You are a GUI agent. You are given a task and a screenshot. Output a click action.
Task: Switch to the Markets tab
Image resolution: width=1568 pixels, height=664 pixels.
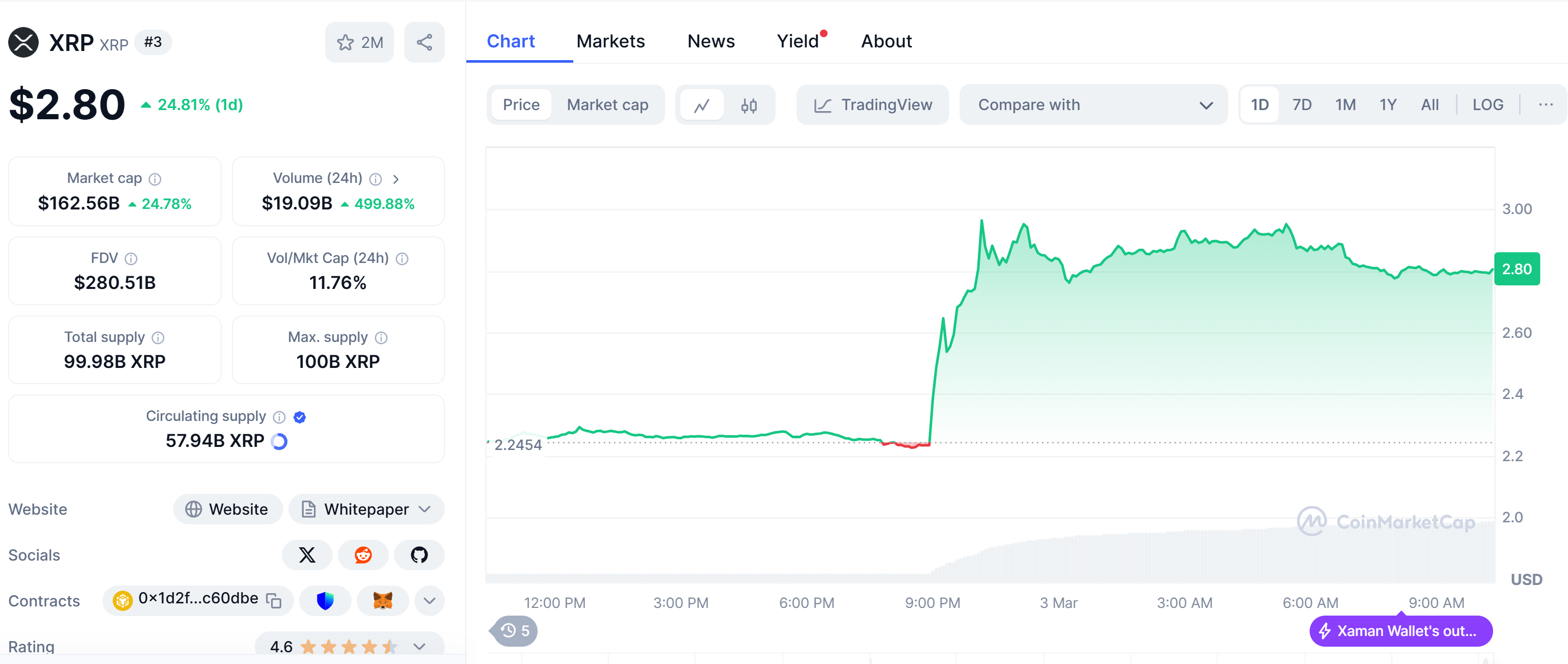coord(610,41)
